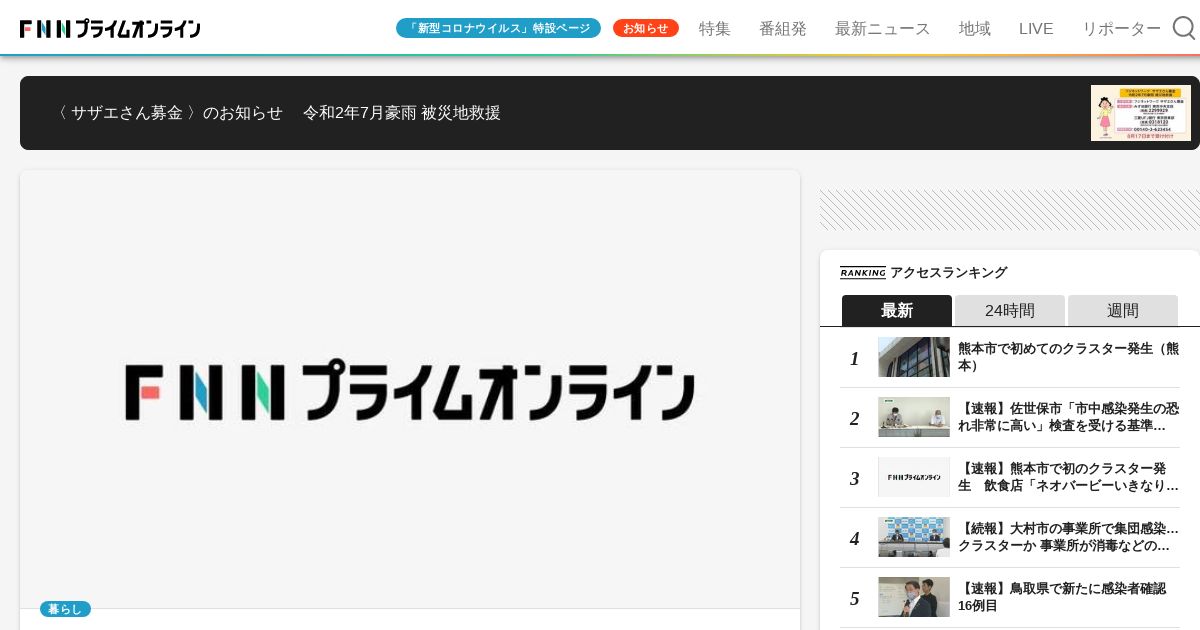
Task: Open article 【速報】鳥取県で新たに感染者確認 16例目
Action: tap(1062, 597)
